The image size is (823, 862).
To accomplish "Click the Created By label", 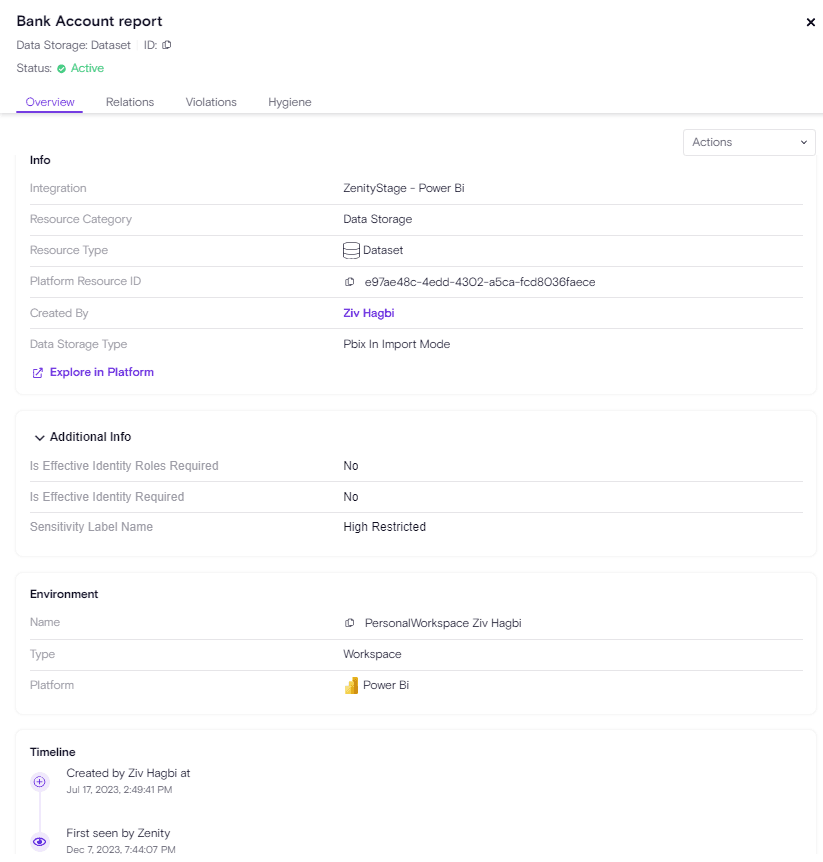I will (59, 313).
